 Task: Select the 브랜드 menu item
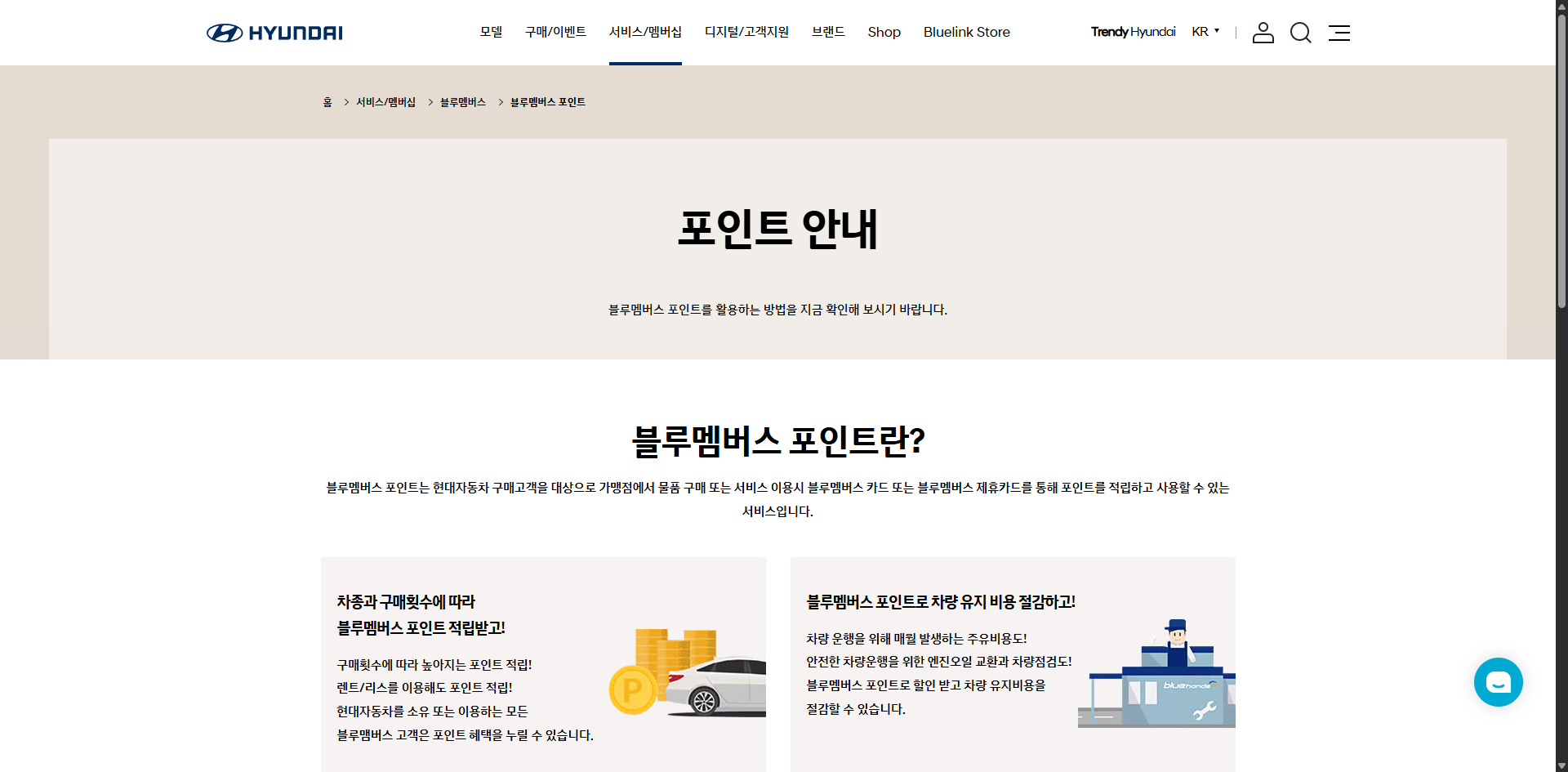(x=828, y=31)
